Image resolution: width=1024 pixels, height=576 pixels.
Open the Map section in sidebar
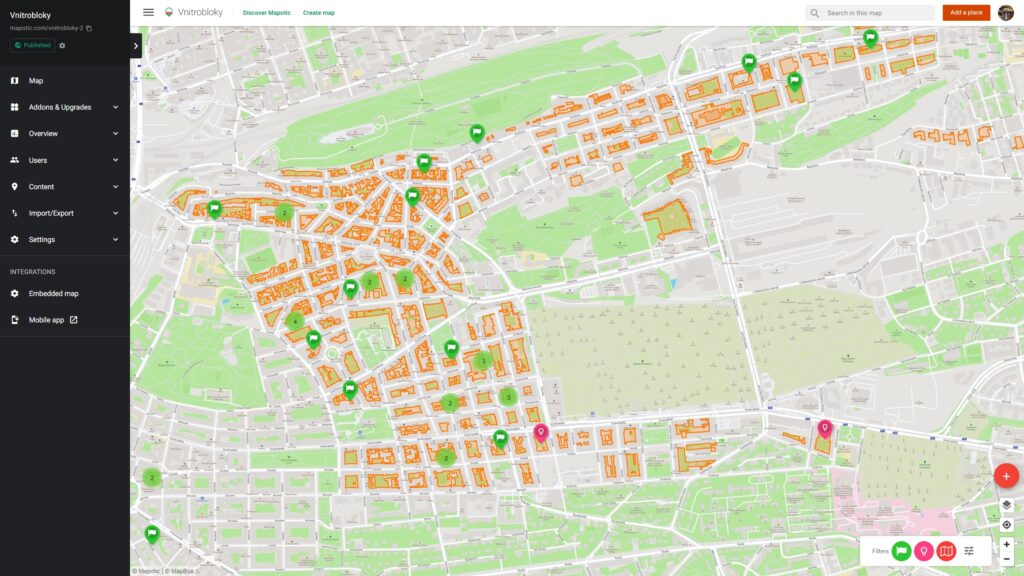[65, 81]
